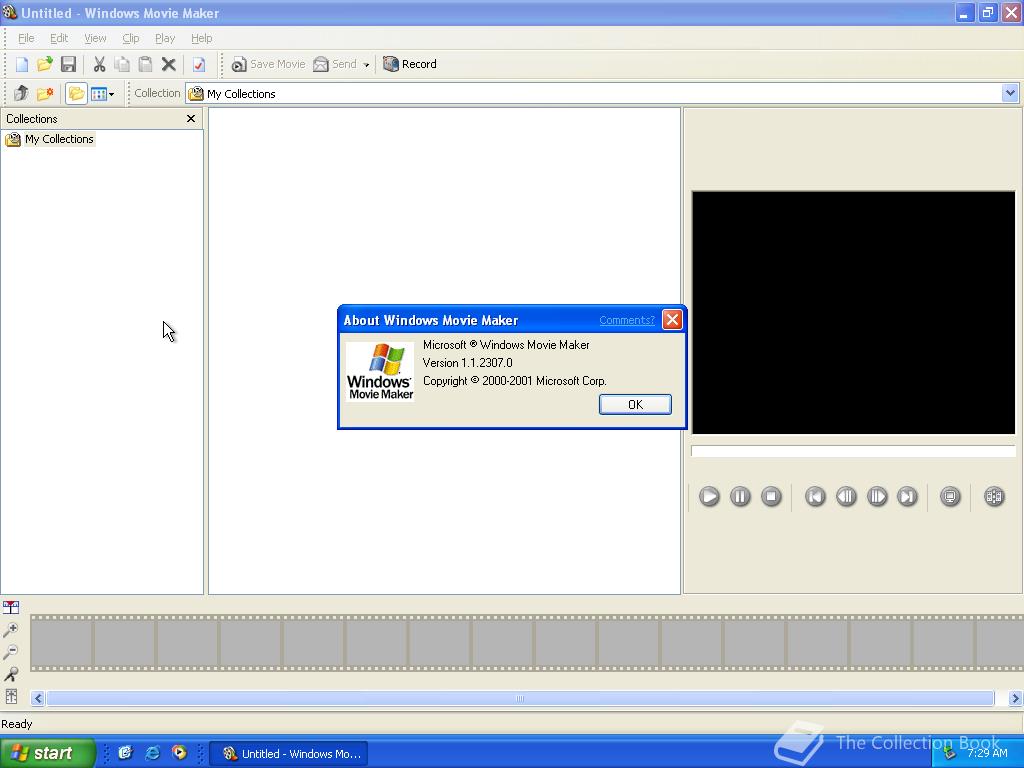
Task: Close the About Windows Movie Maker dialog
Action: point(672,319)
